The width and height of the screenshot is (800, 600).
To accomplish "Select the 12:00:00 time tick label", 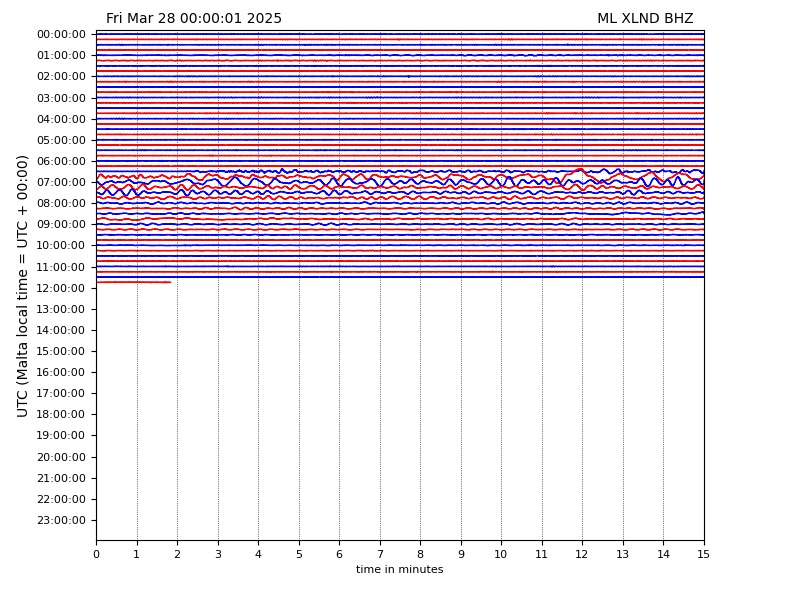I will (61, 288).
